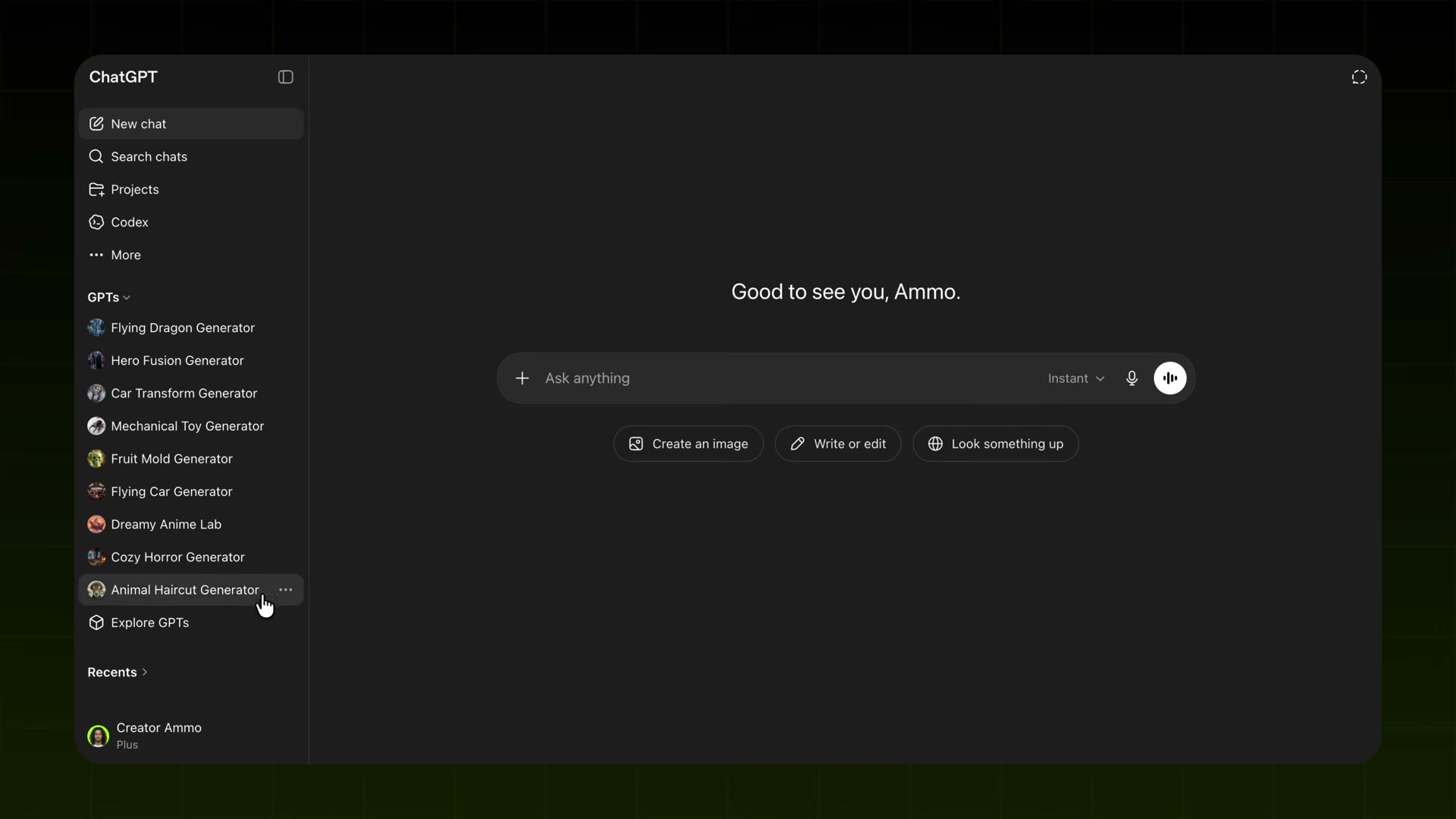1456x819 pixels.
Task: Click the Write or edit button
Action: click(838, 444)
